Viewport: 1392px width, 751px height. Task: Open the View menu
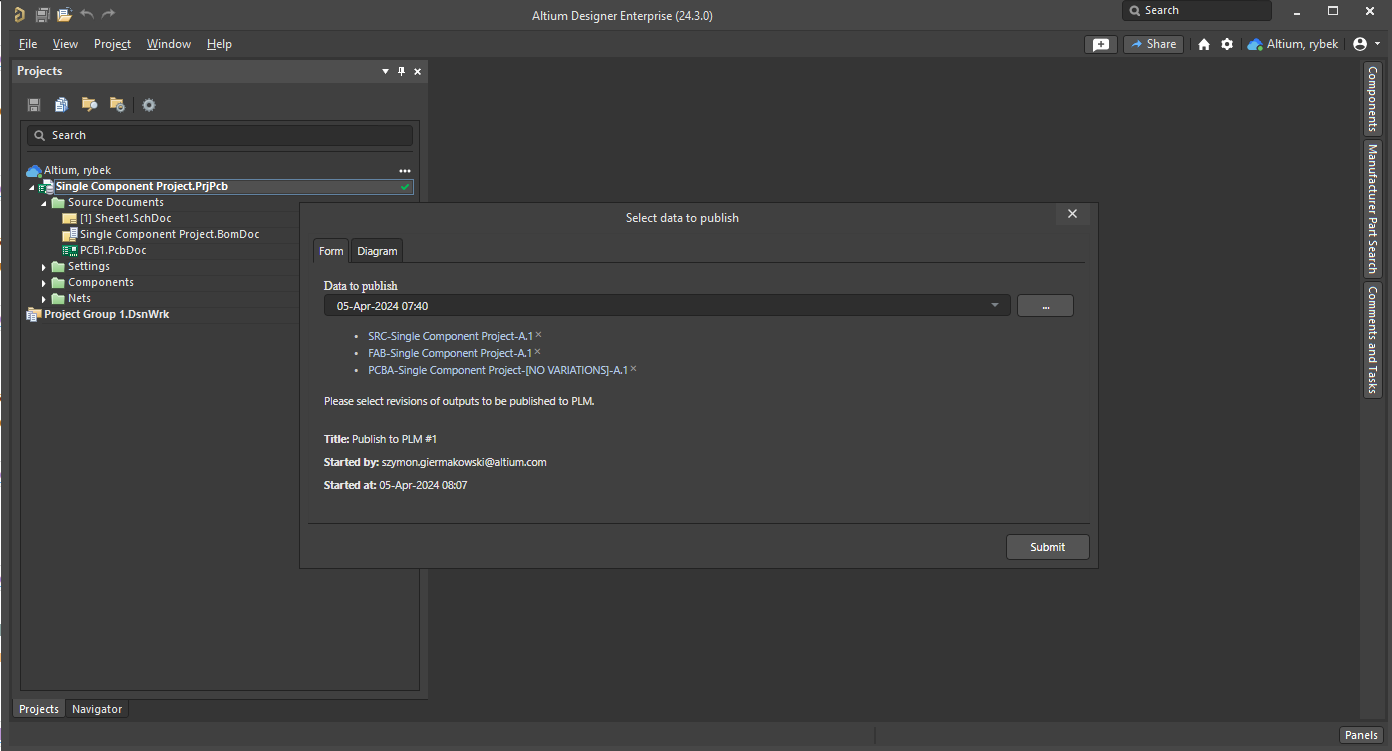click(x=65, y=44)
